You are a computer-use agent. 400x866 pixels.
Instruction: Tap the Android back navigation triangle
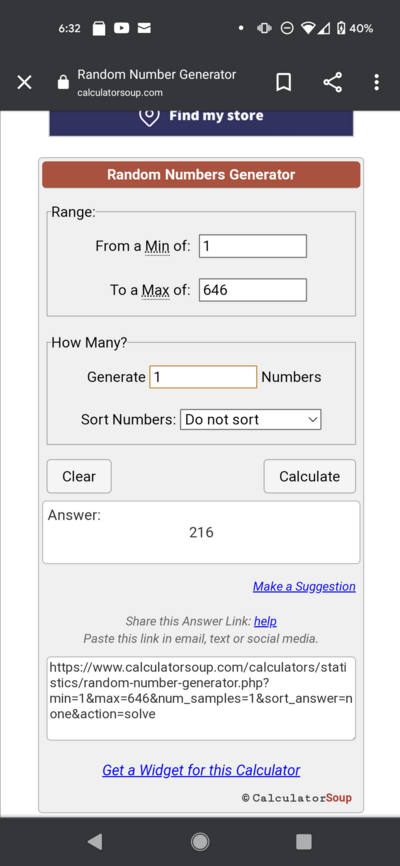click(95, 841)
